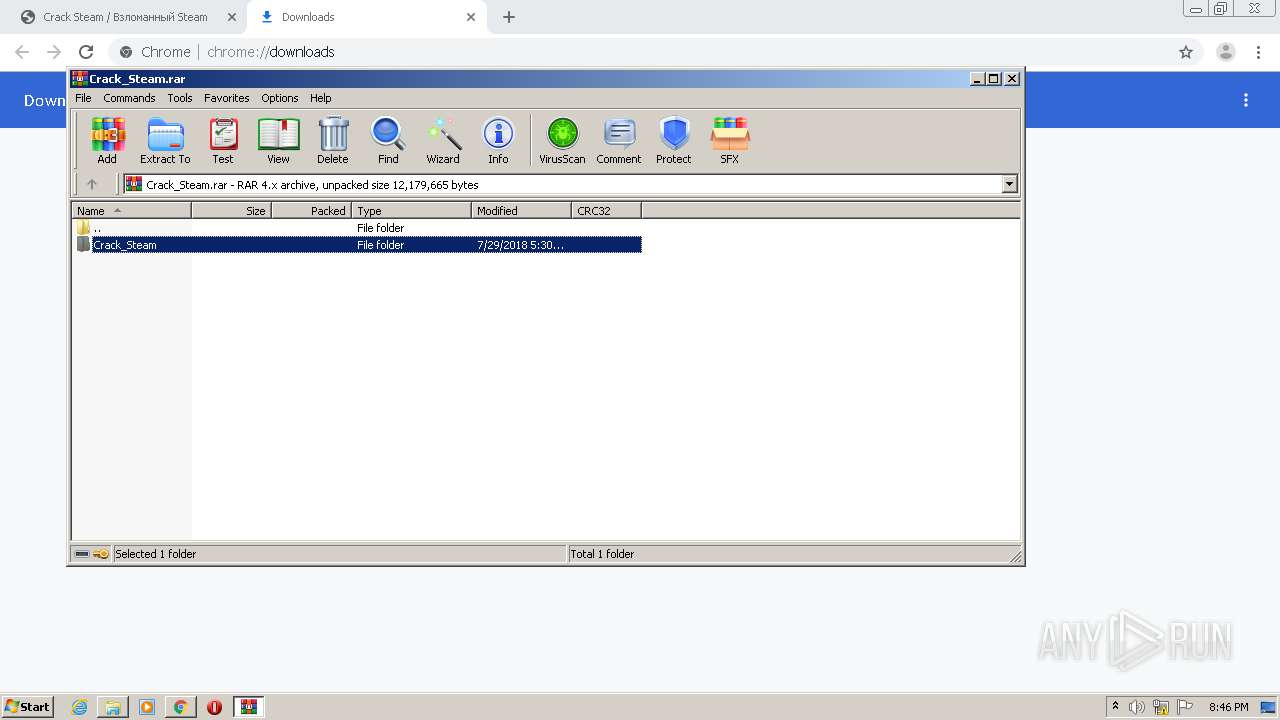Open the Favorites menu

(227, 98)
